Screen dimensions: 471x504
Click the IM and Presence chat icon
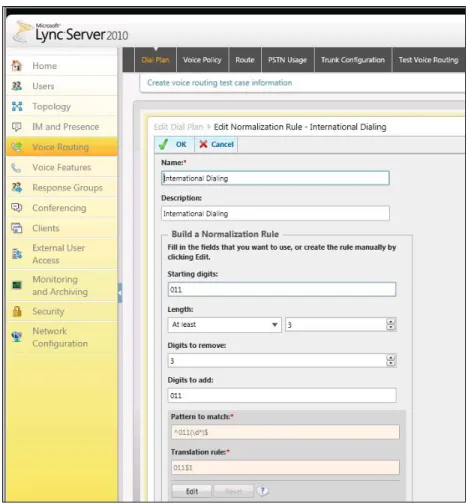(x=17, y=127)
